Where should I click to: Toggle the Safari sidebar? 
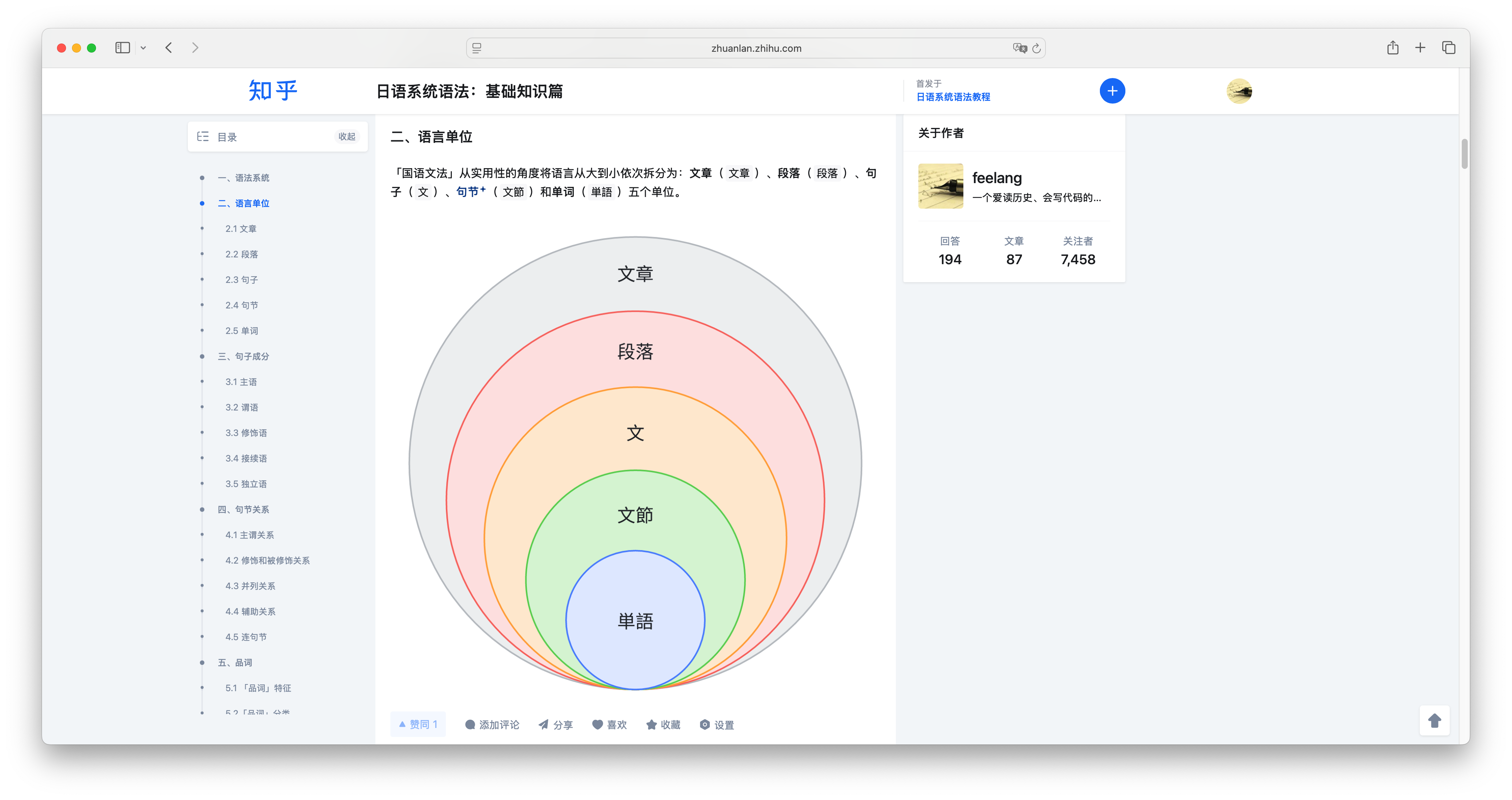[x=122, y=48]
